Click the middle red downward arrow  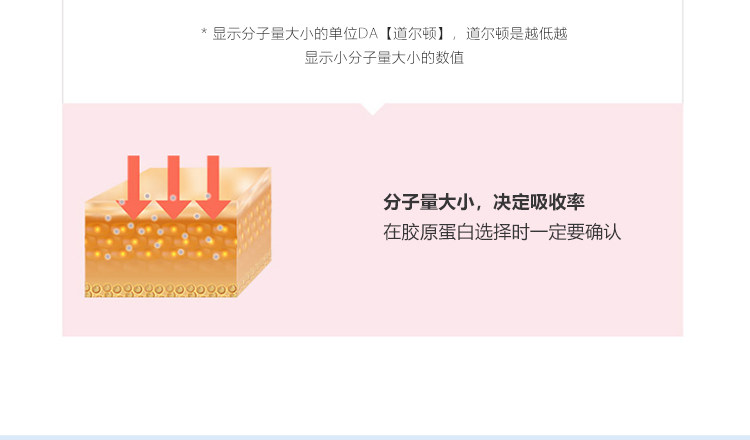pos(173,187)
